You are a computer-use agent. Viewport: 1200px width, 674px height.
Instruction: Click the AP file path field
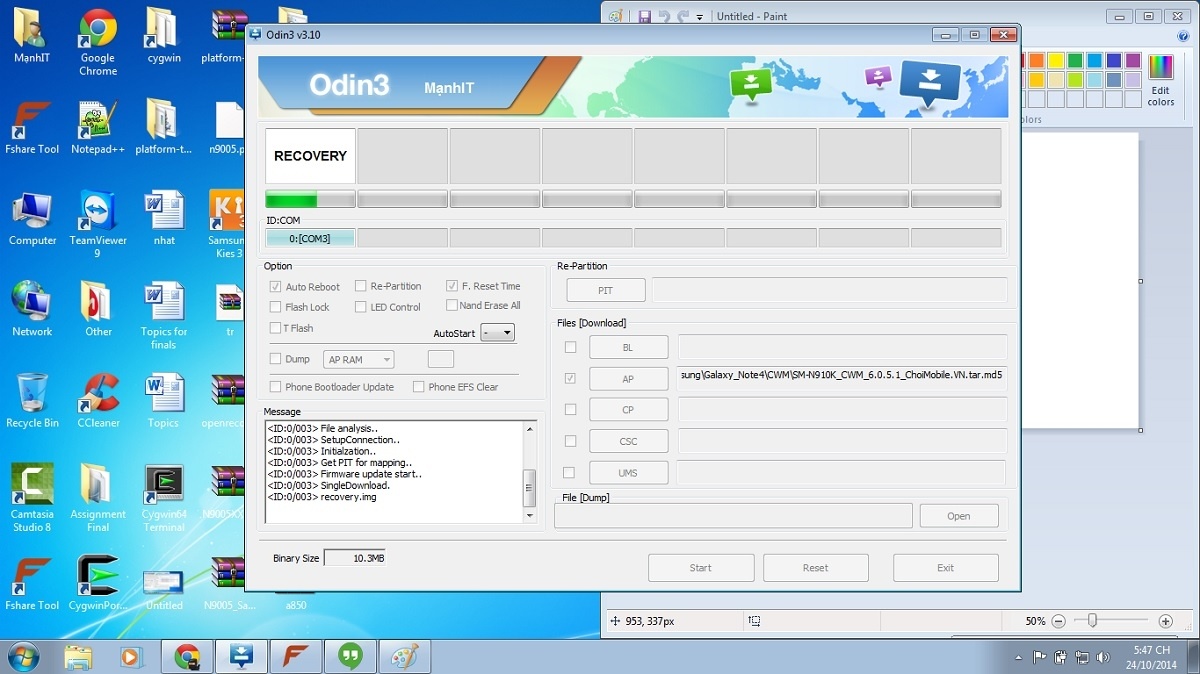point(842,379)
